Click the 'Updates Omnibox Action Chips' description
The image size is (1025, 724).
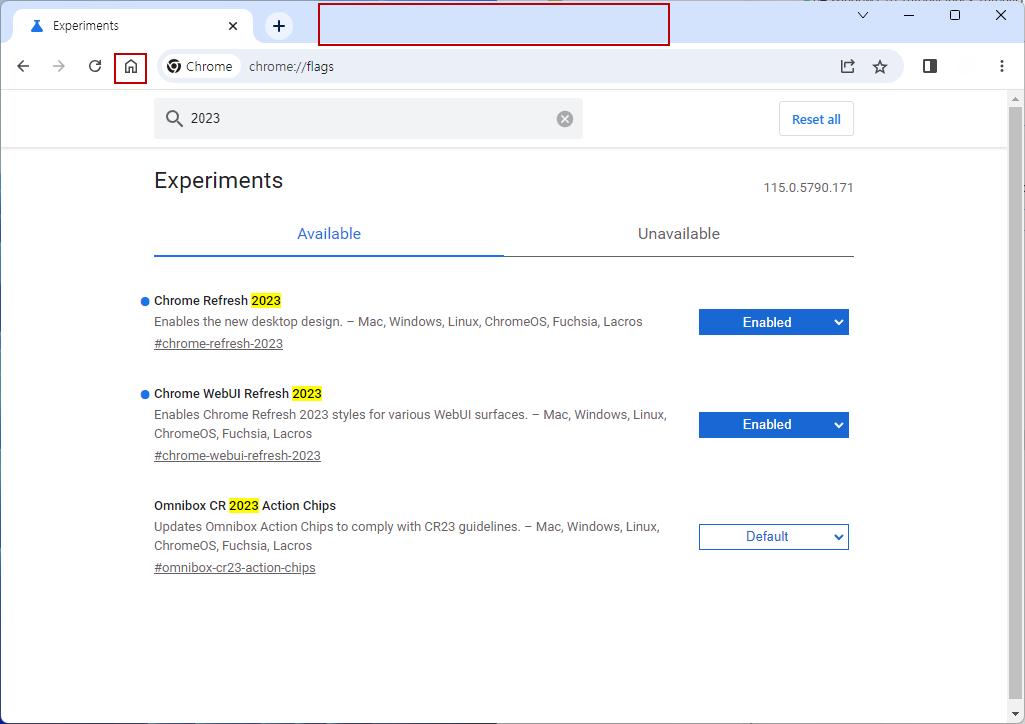click(407, 536)
